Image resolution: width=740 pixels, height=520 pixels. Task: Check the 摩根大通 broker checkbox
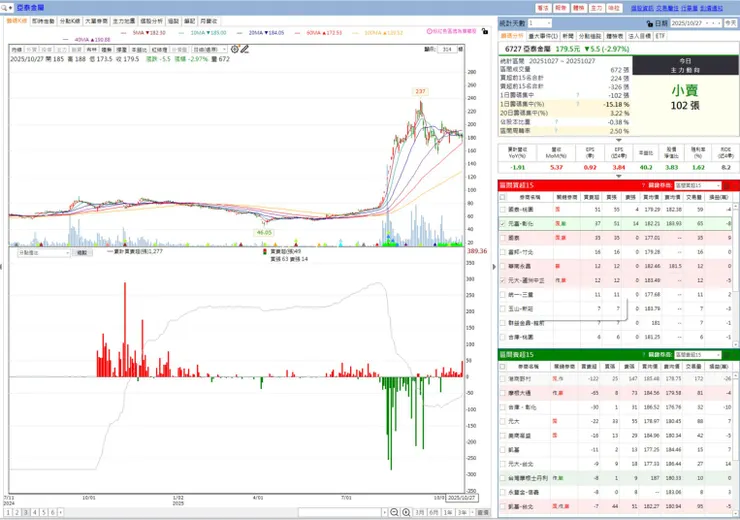coord(503,393)
